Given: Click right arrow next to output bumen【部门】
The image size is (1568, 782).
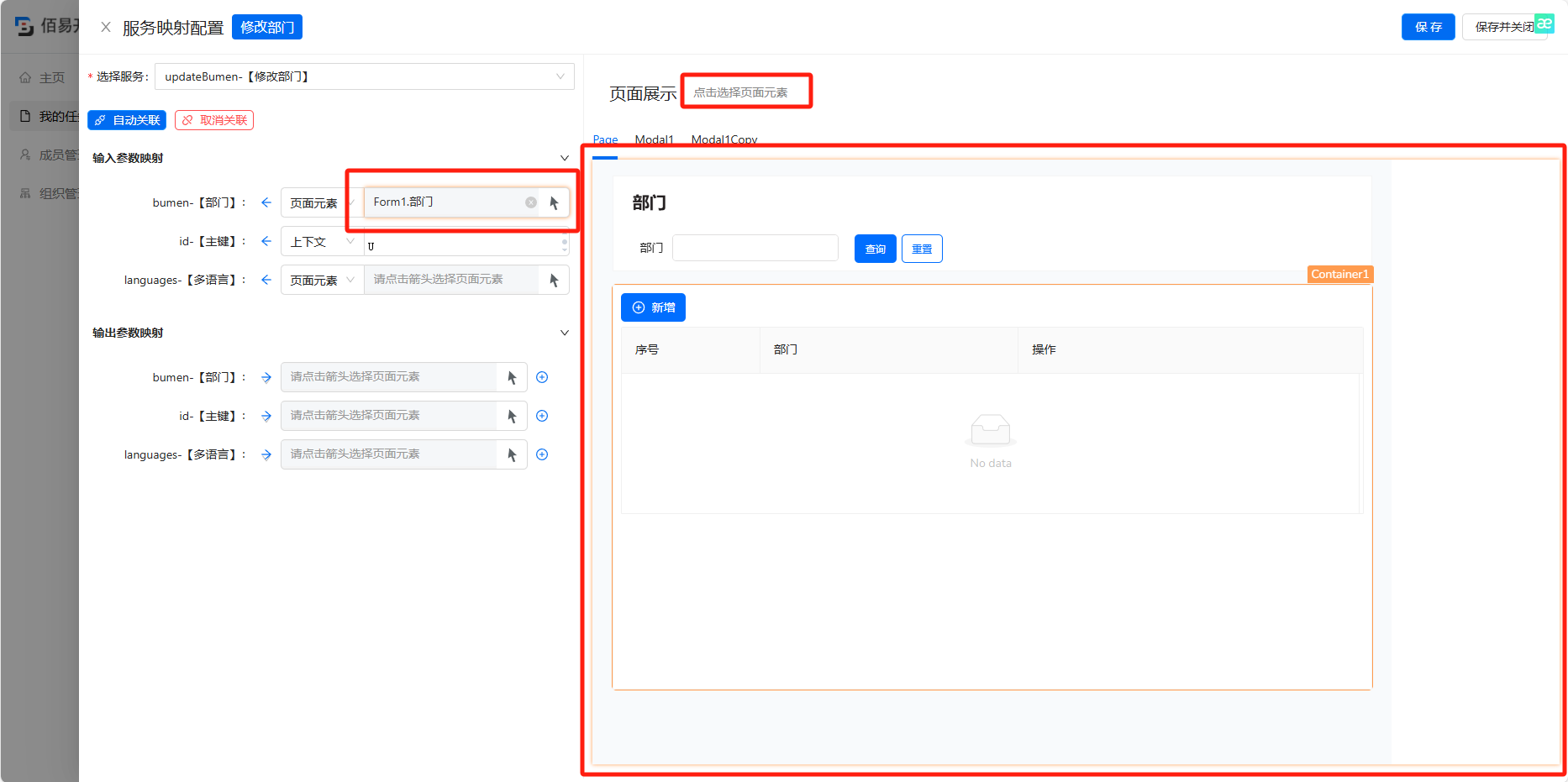Looking at the screenshot, I should pyautogui.click(x=266, y=377).
